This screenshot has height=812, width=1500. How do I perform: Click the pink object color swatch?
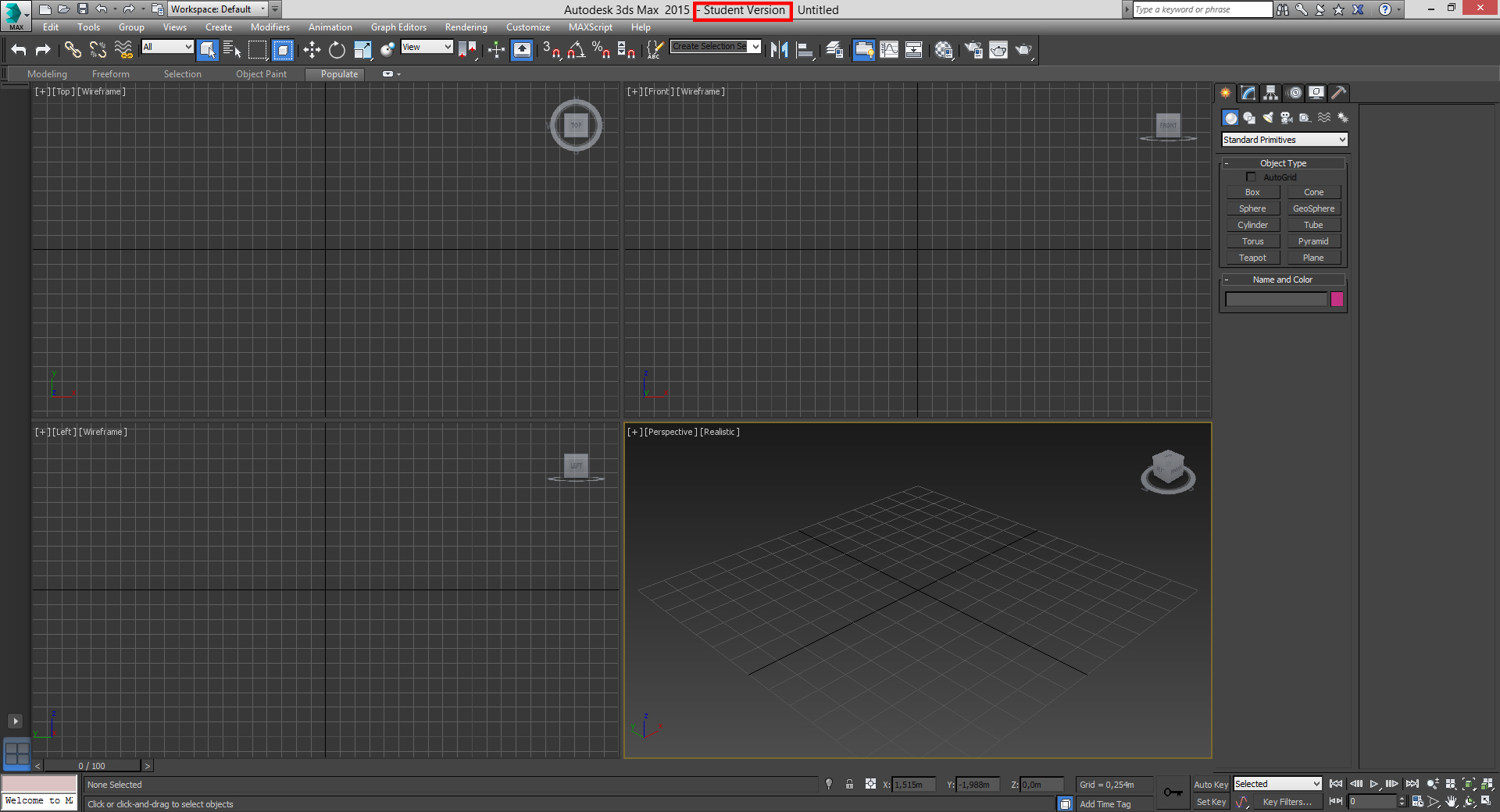(x=1337, y=299)
